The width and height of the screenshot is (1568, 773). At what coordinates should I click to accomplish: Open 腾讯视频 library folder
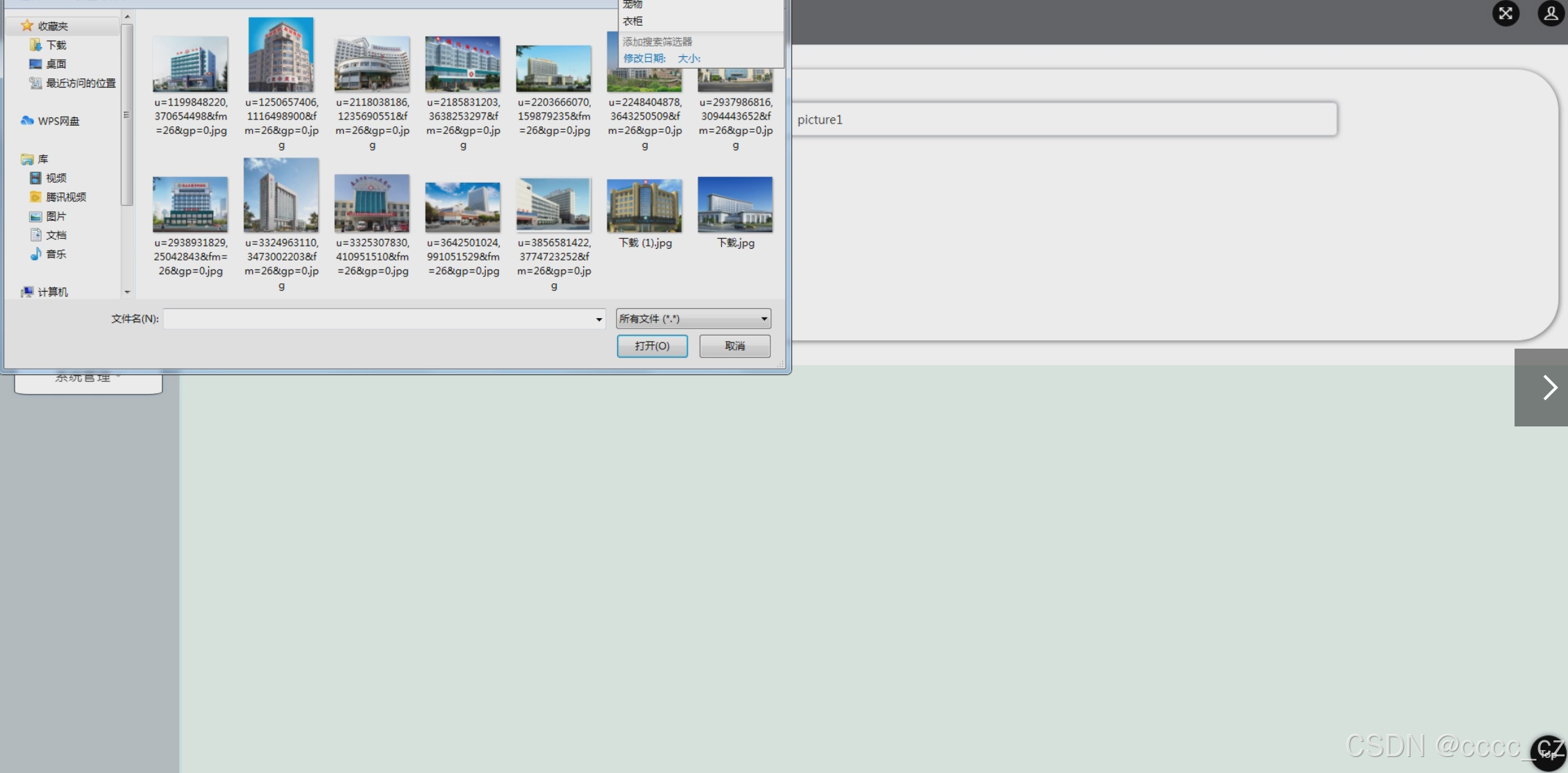65,197
